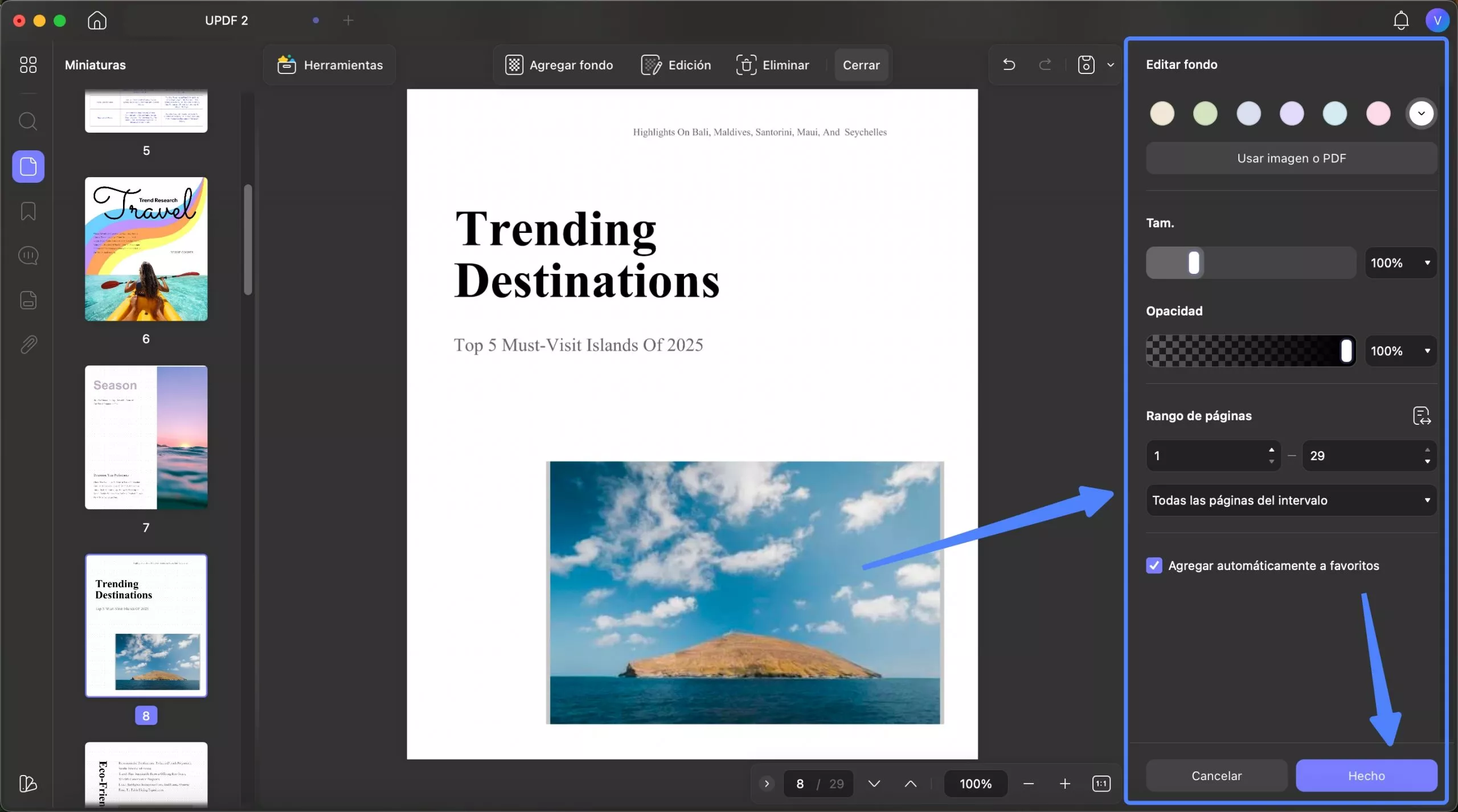Pick the pale gray-blue color swatch
1458x812 pixels.
point(1248,113)
